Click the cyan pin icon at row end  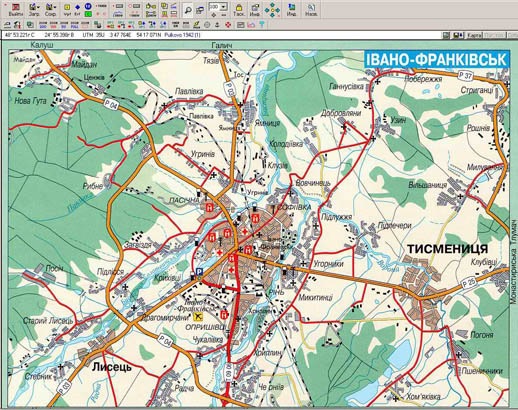pyautogui.click(x=262, y=25)
